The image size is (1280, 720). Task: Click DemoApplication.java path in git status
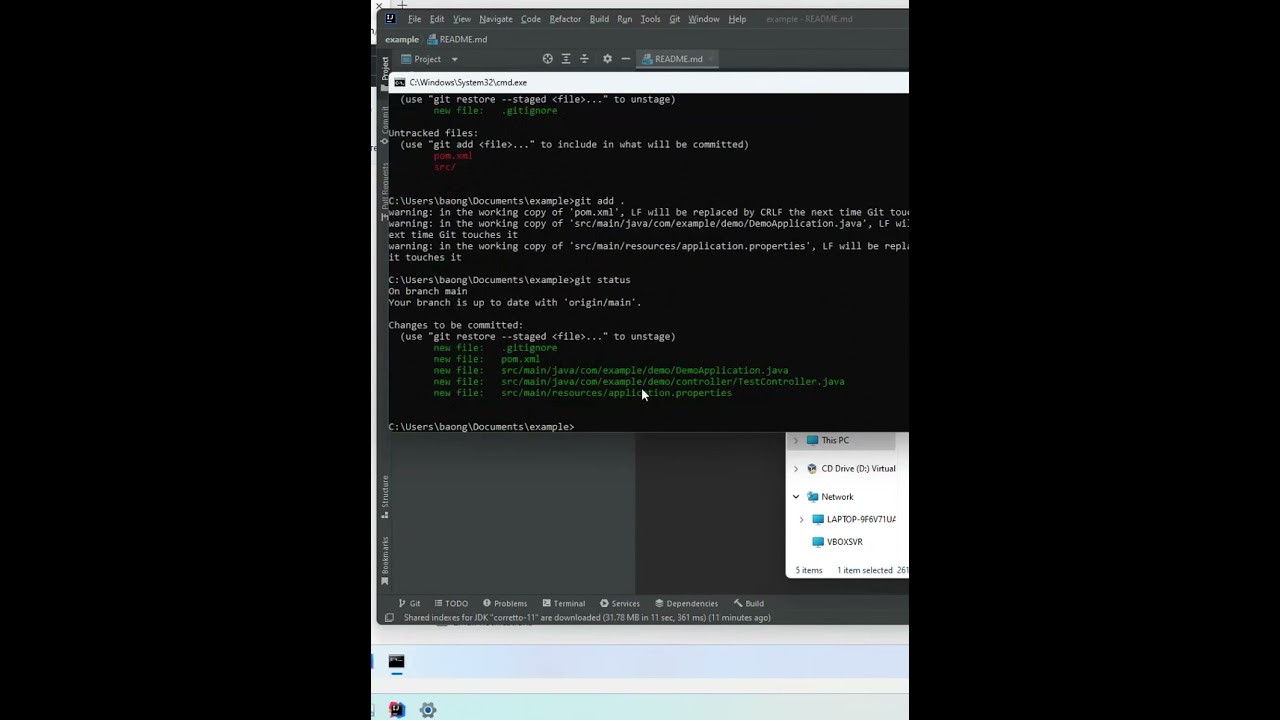[645, 370]
